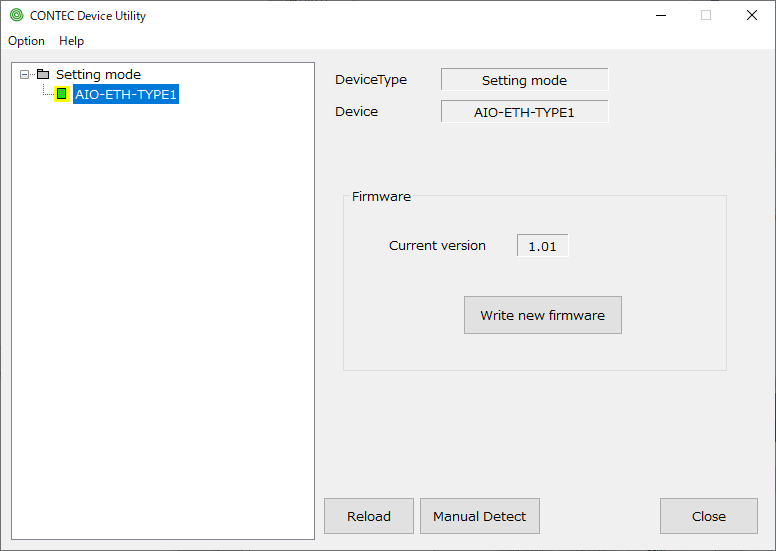Click the green device icon in the tree
776x551 pixels.
tap(61, 94)
